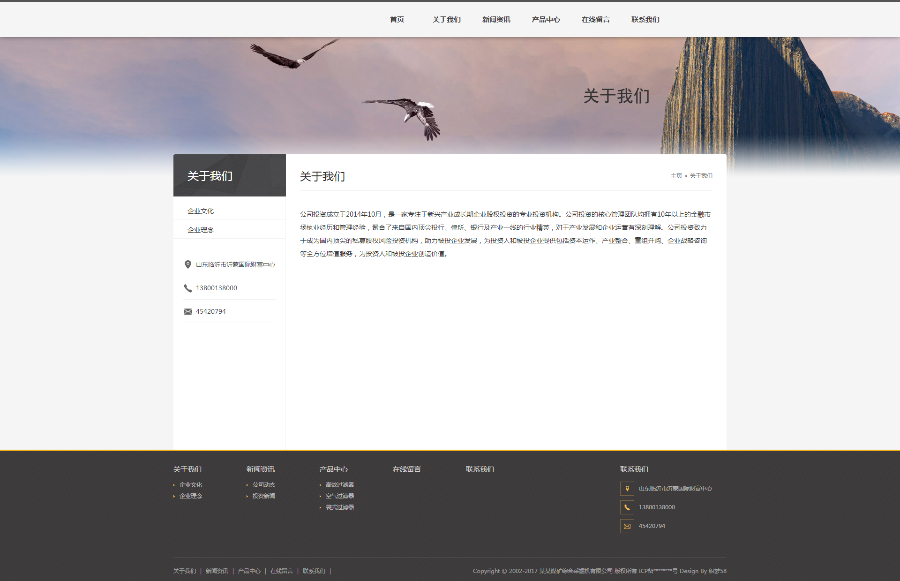The width and height of the screenshot is (900, 581).
Task: Select 在线留言 in the top navigation
Action: point(595,20)
